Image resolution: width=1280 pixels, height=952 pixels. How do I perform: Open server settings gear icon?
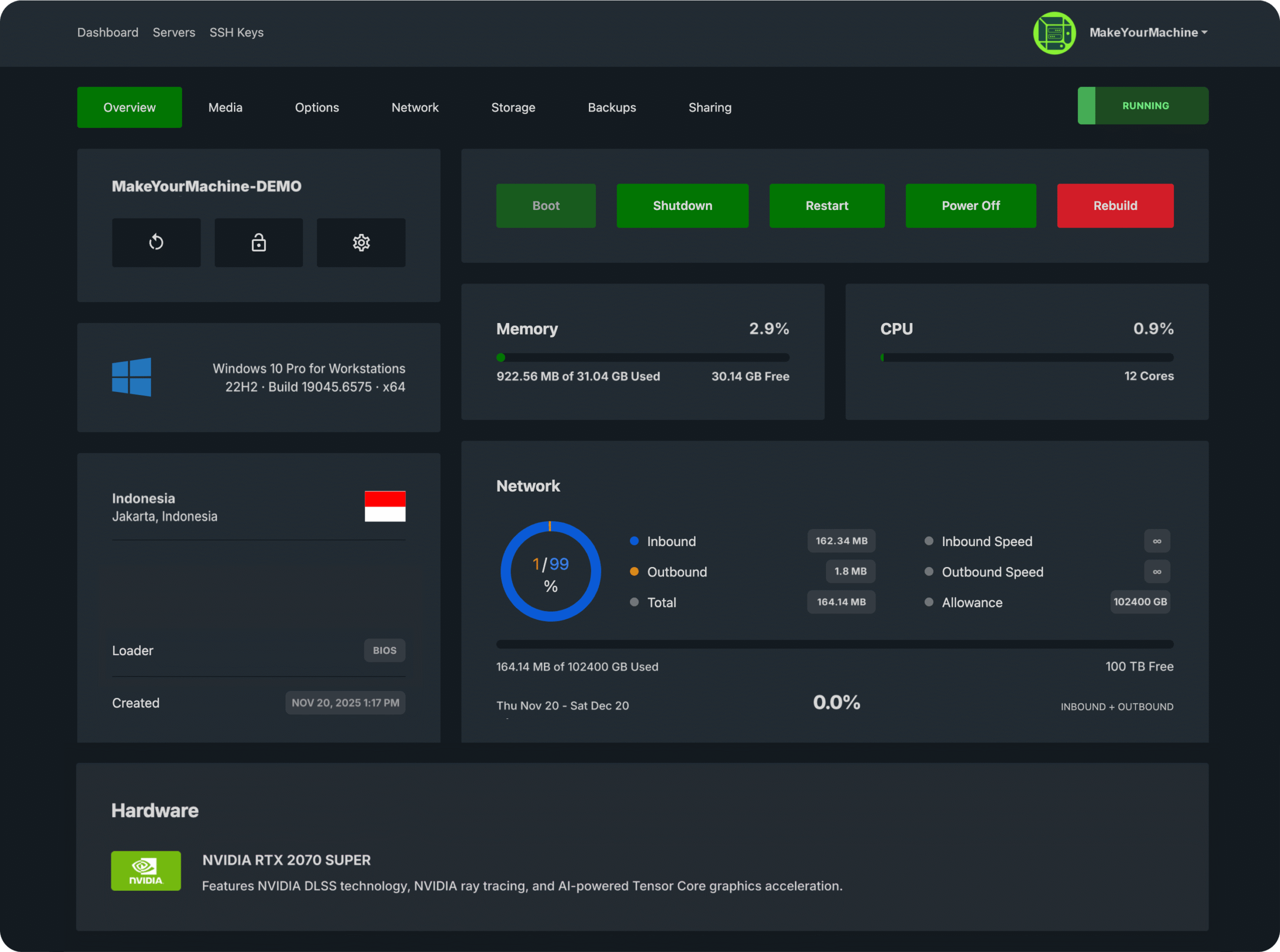[361, 242]
